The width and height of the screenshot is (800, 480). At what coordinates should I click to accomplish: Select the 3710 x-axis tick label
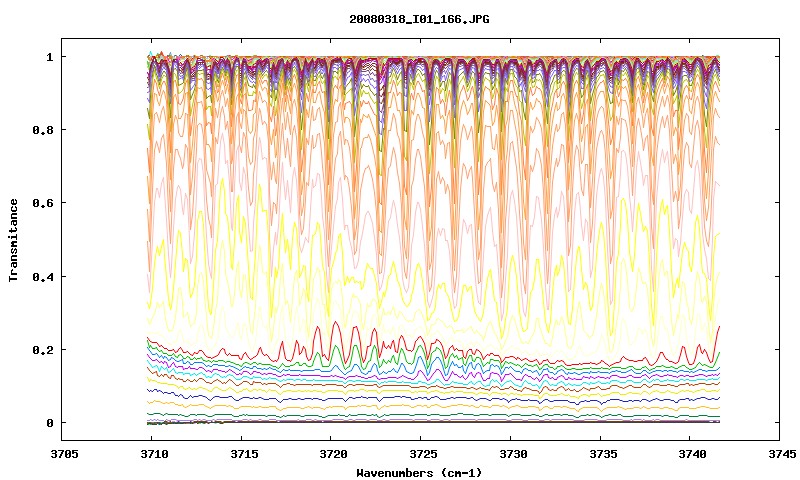click(154, 454)
